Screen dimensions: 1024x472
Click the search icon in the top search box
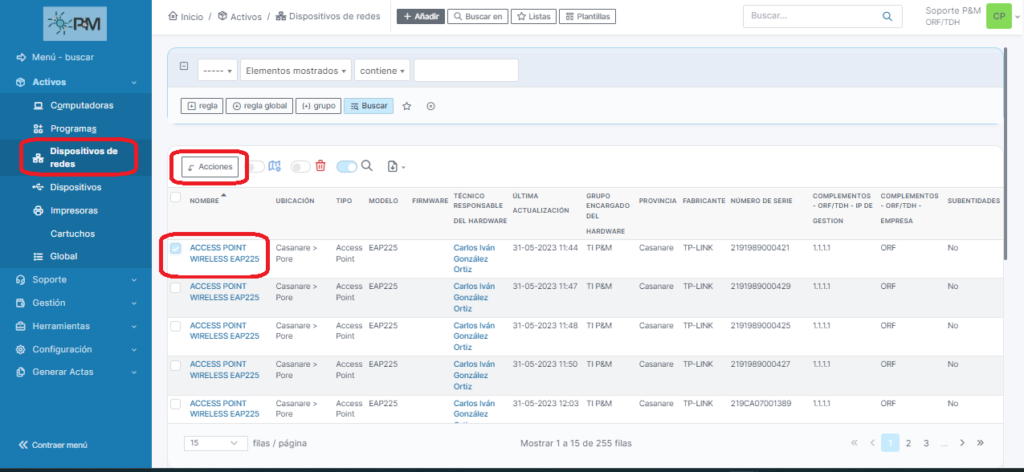[886, 16]
